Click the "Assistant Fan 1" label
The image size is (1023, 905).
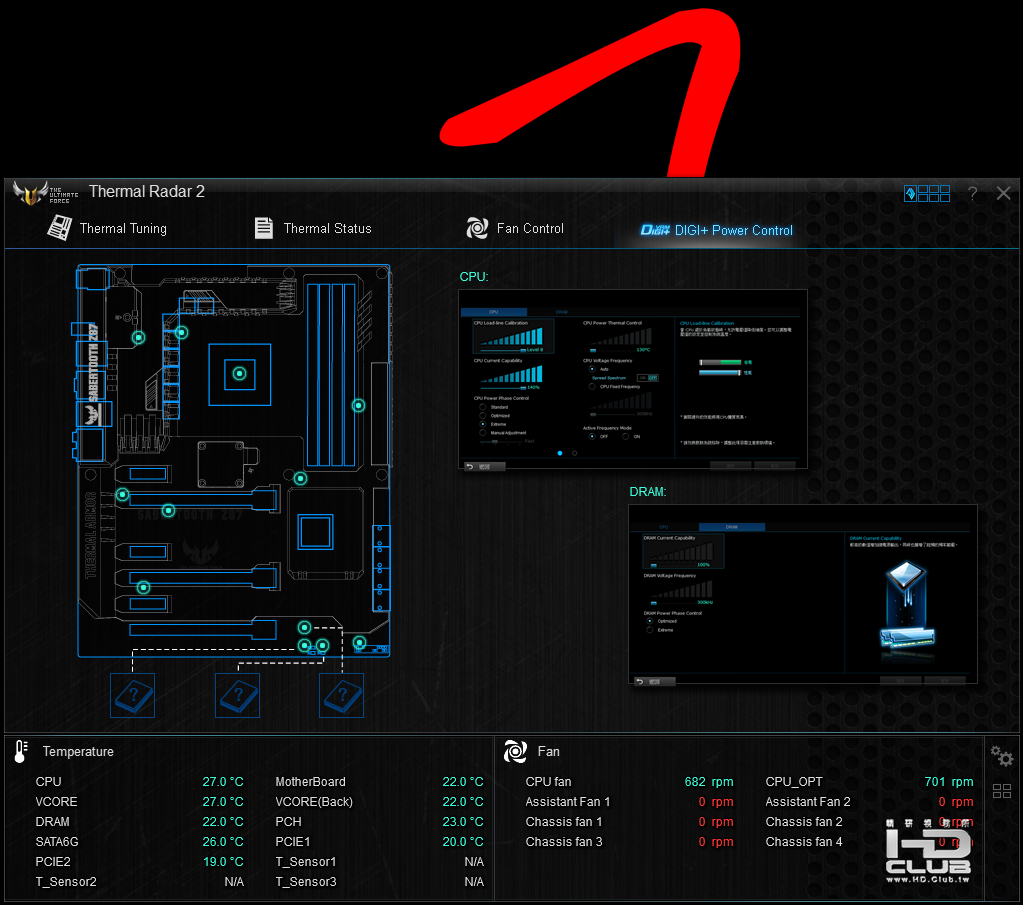568,802
